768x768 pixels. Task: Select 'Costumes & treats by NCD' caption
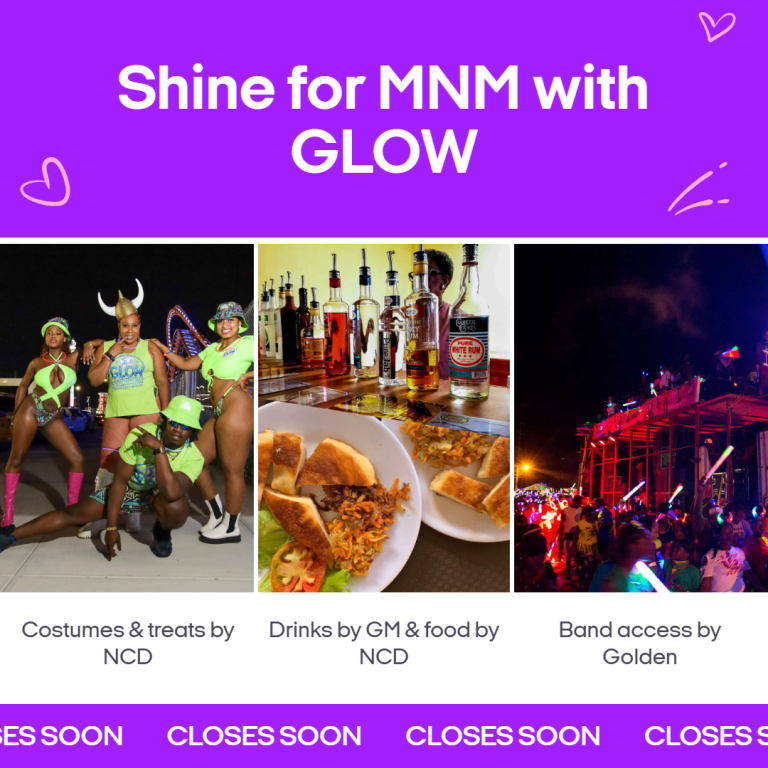click(x=128, y=643)
